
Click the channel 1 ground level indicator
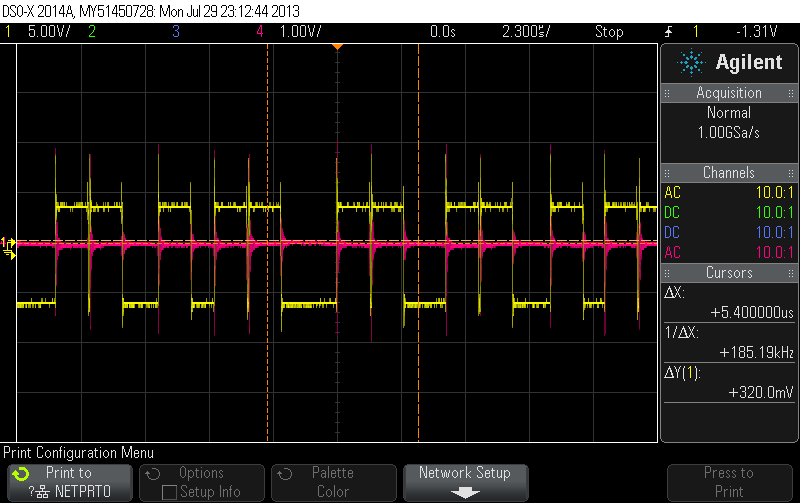coord(9,247)
